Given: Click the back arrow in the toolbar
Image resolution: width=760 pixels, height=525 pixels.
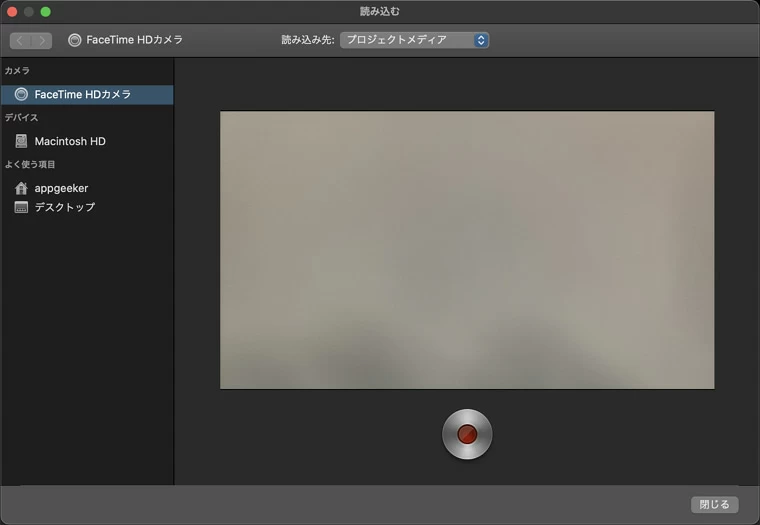Looking at the screenshot, I should [x=20, y=40].
